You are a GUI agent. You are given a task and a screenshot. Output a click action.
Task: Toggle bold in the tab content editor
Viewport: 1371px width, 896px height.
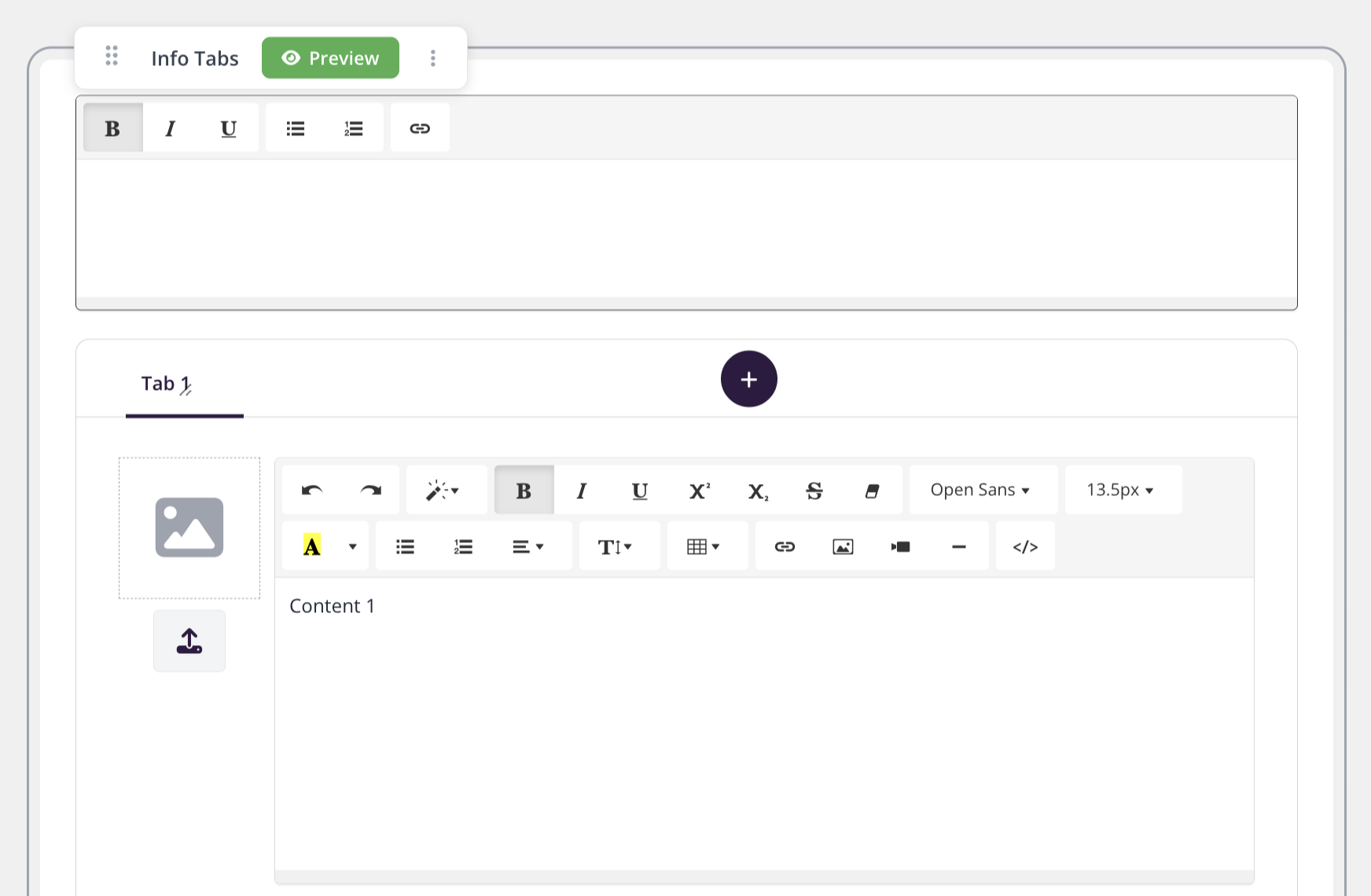point(524,490)
